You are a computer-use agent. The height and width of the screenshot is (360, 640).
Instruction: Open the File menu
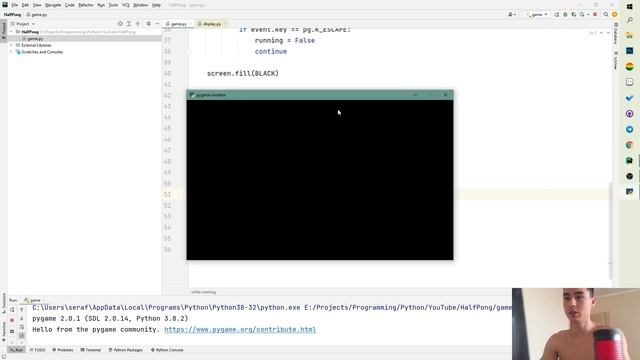pyautogui.click(x=14, y=5)
